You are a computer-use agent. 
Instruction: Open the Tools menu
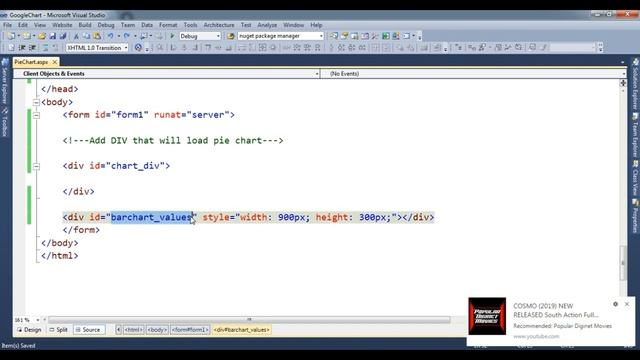(190, 25)
